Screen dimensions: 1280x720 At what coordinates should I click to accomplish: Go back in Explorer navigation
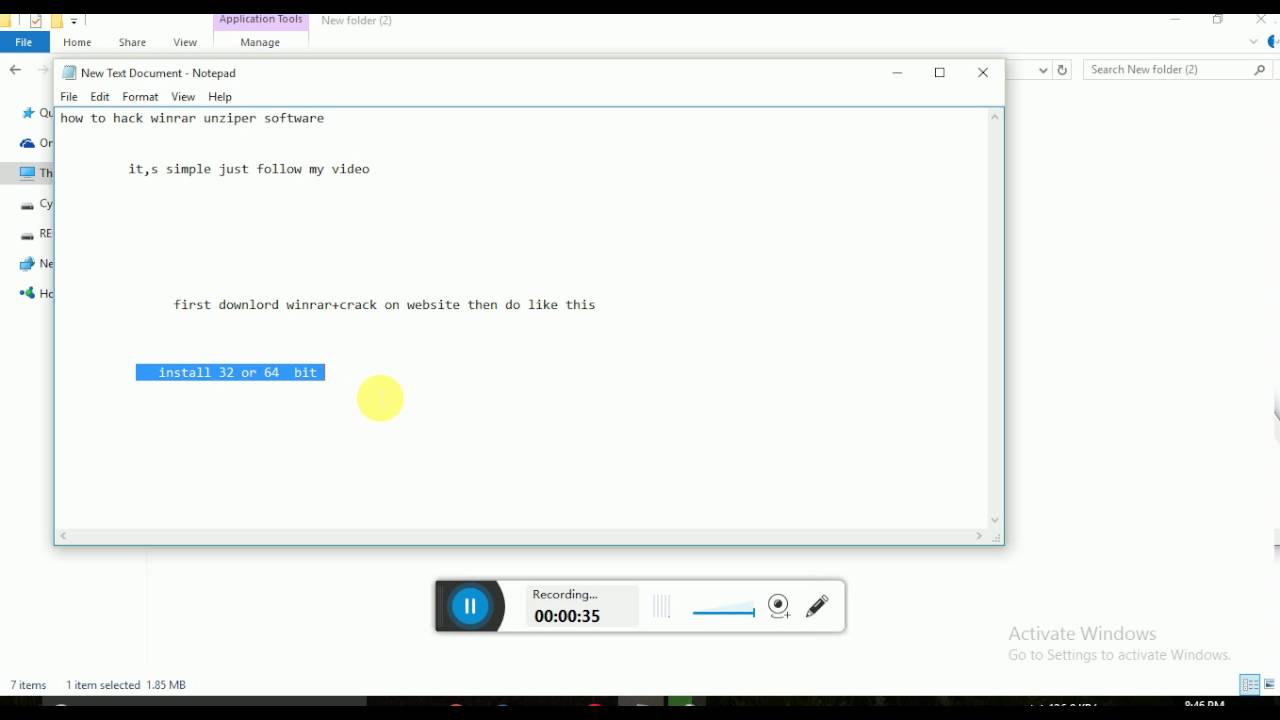[x=15, y=69]
